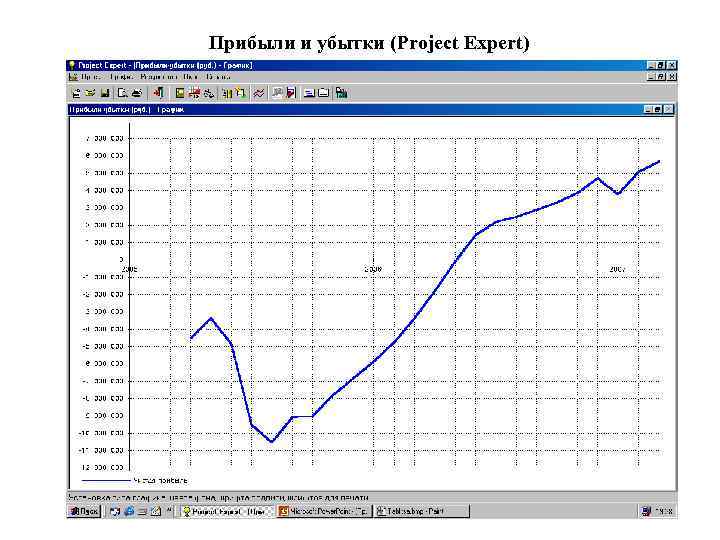Click the empty window toolbar icon
This screenshot has height=540, width=720.
[324, 93]
